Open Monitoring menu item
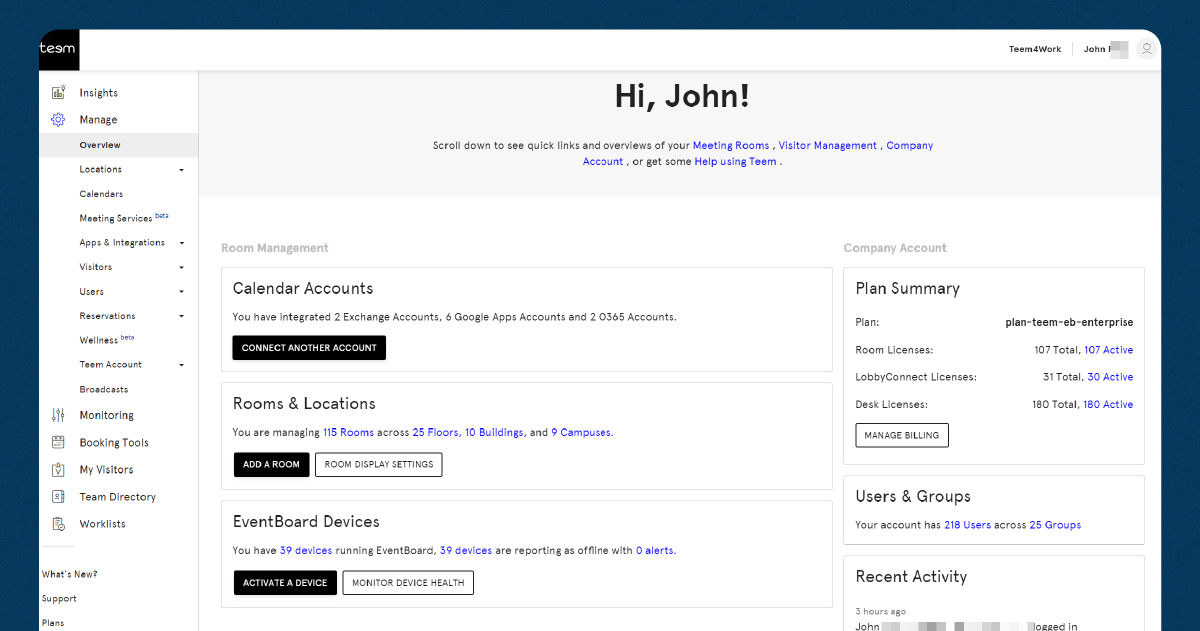 (106, 415)
